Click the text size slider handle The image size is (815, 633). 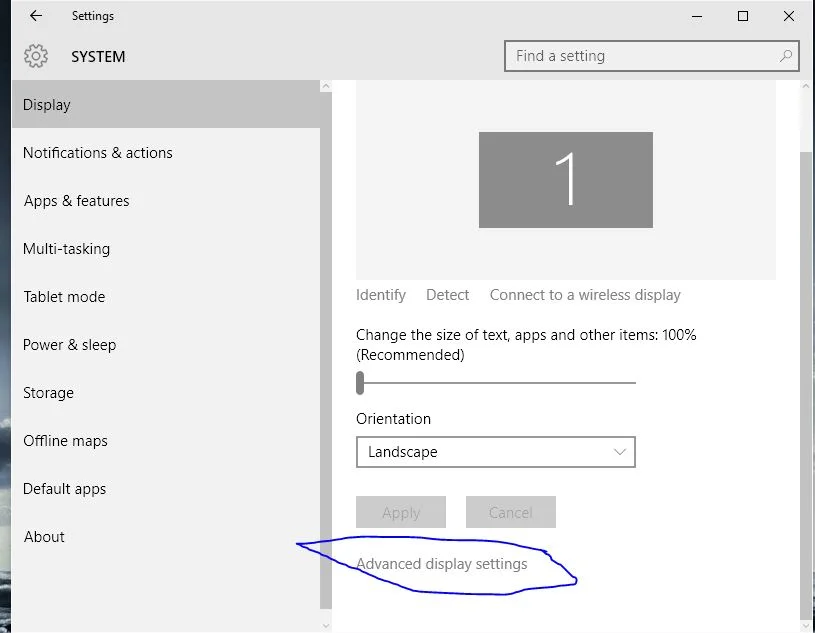tap(360, 383)
